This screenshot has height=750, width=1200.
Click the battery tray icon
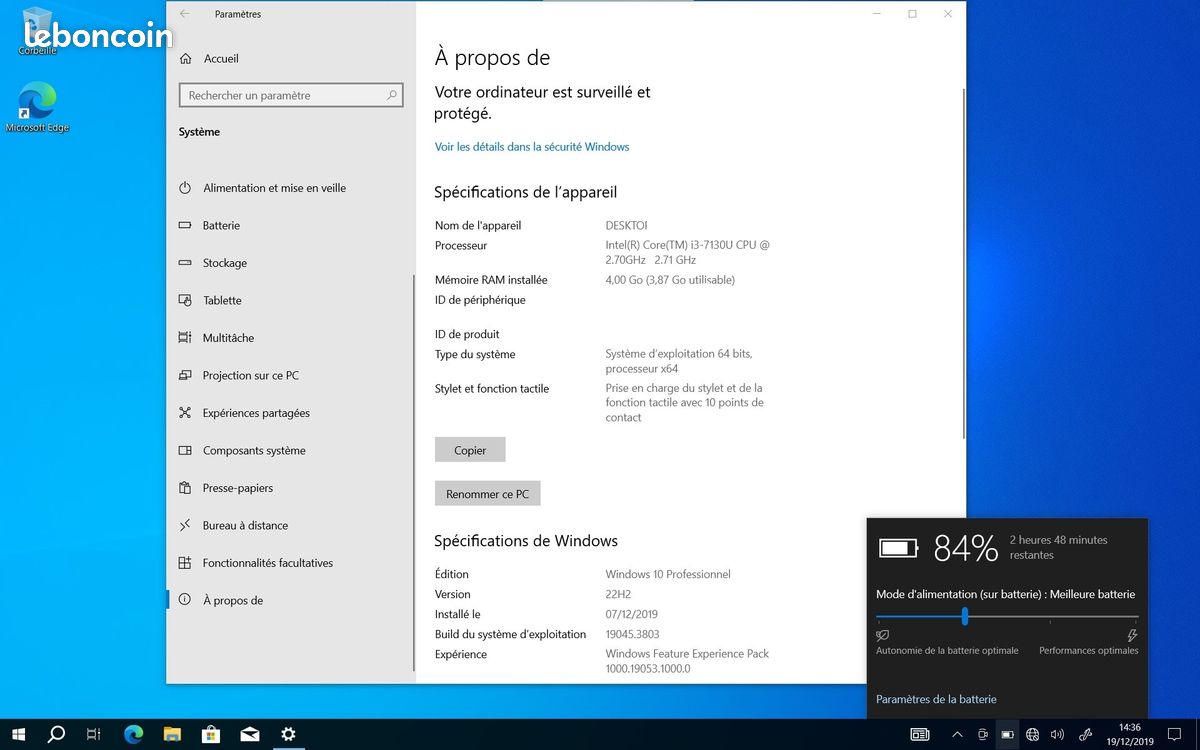(x=1008, y=735)
